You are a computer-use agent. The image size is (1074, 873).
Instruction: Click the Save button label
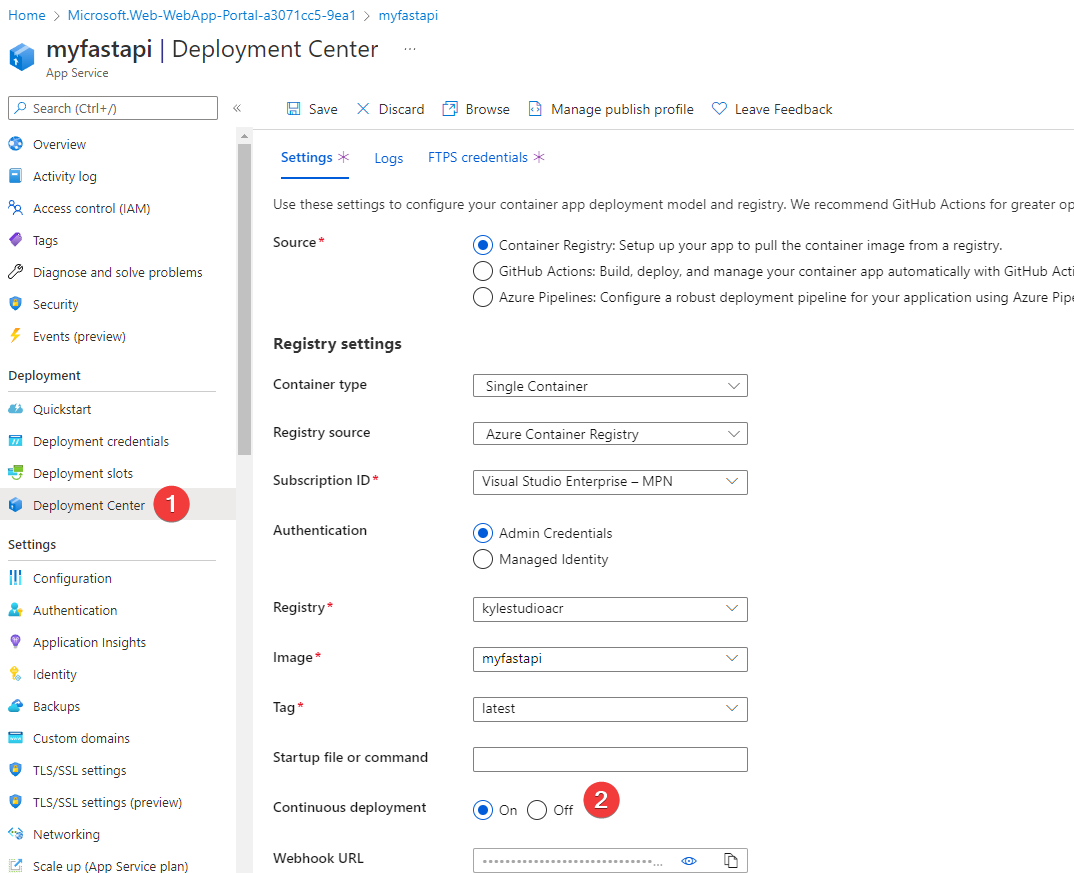click(x=323, y=109)
